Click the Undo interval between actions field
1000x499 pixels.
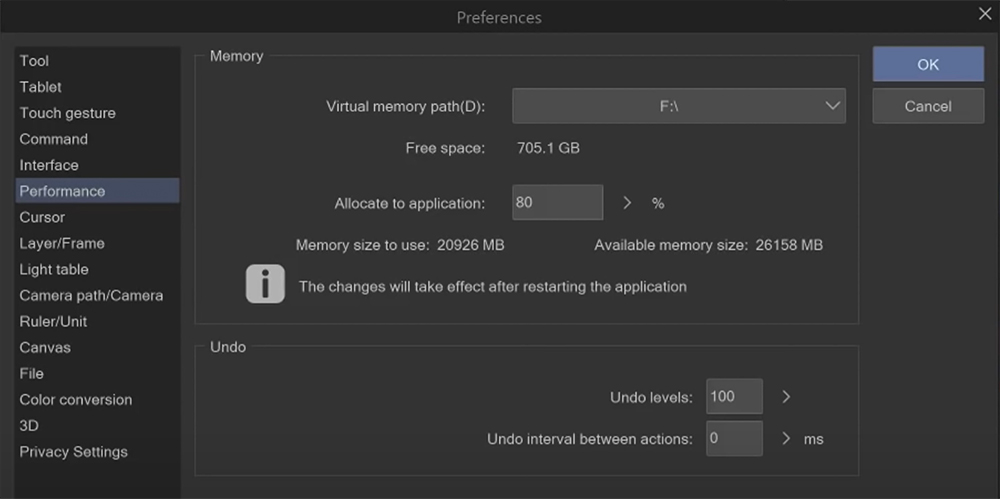(x=733, y=439)
